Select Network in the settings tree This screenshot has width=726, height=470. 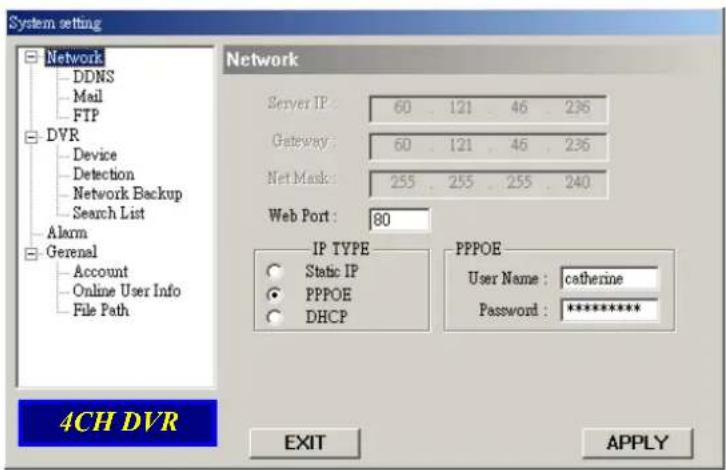[x=75, y=57]
